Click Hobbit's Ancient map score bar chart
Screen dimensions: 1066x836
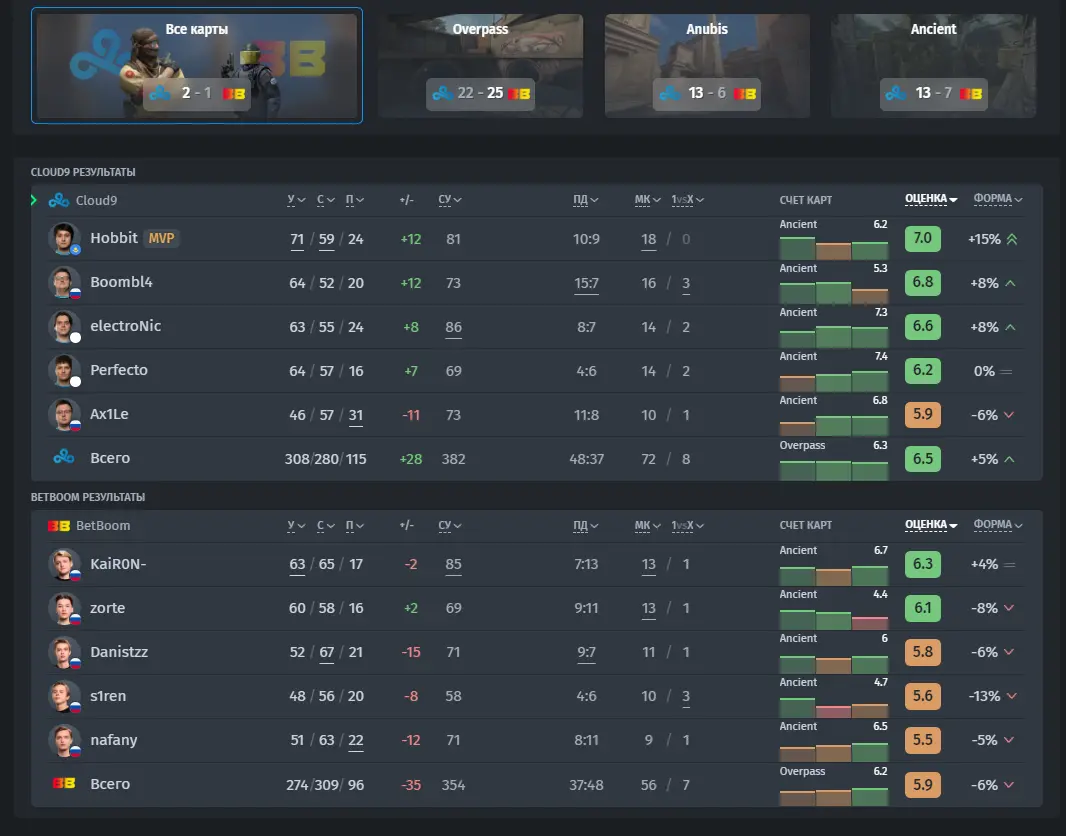tap(833, 248)
